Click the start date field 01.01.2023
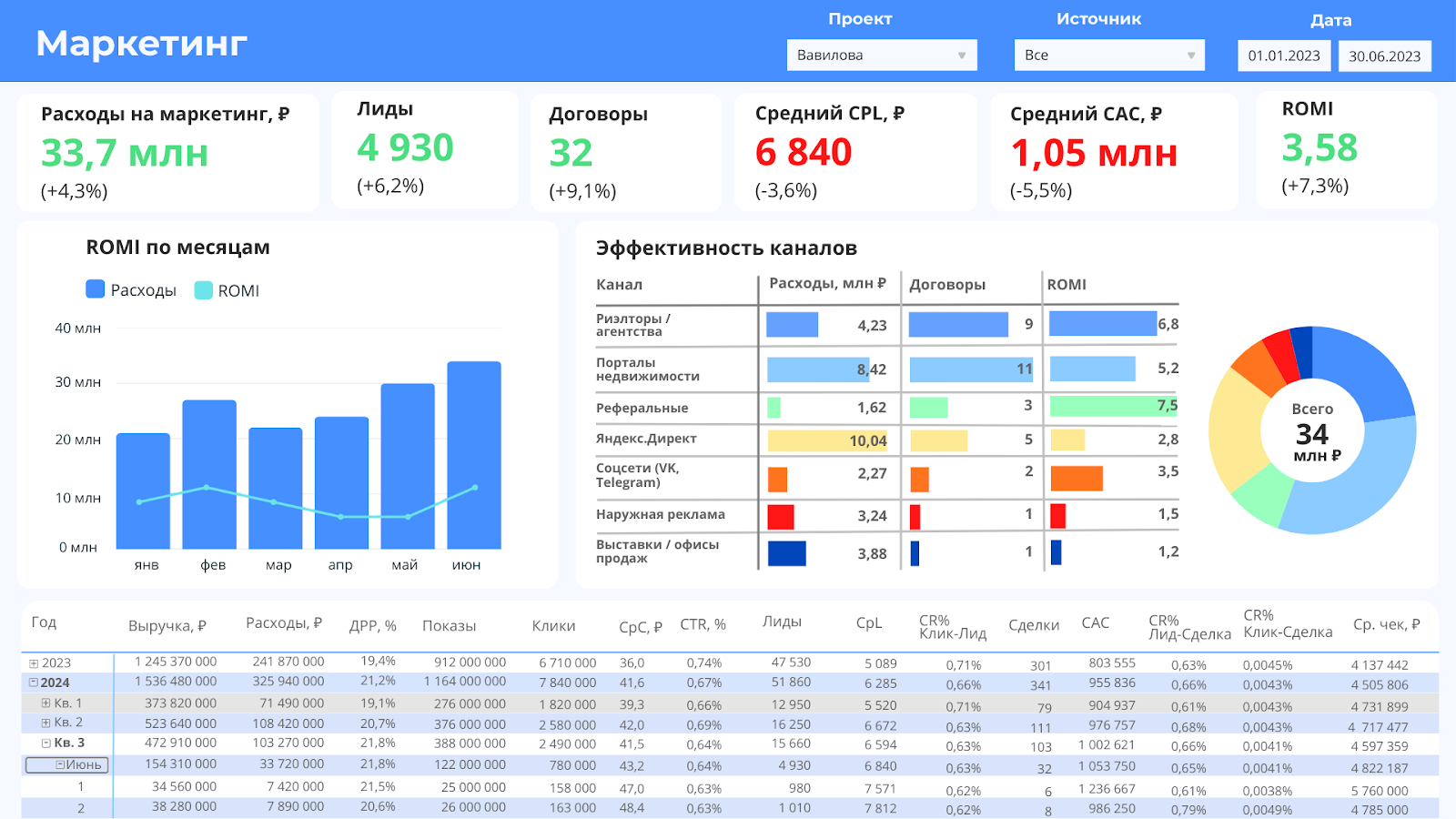 point(1283,56)
